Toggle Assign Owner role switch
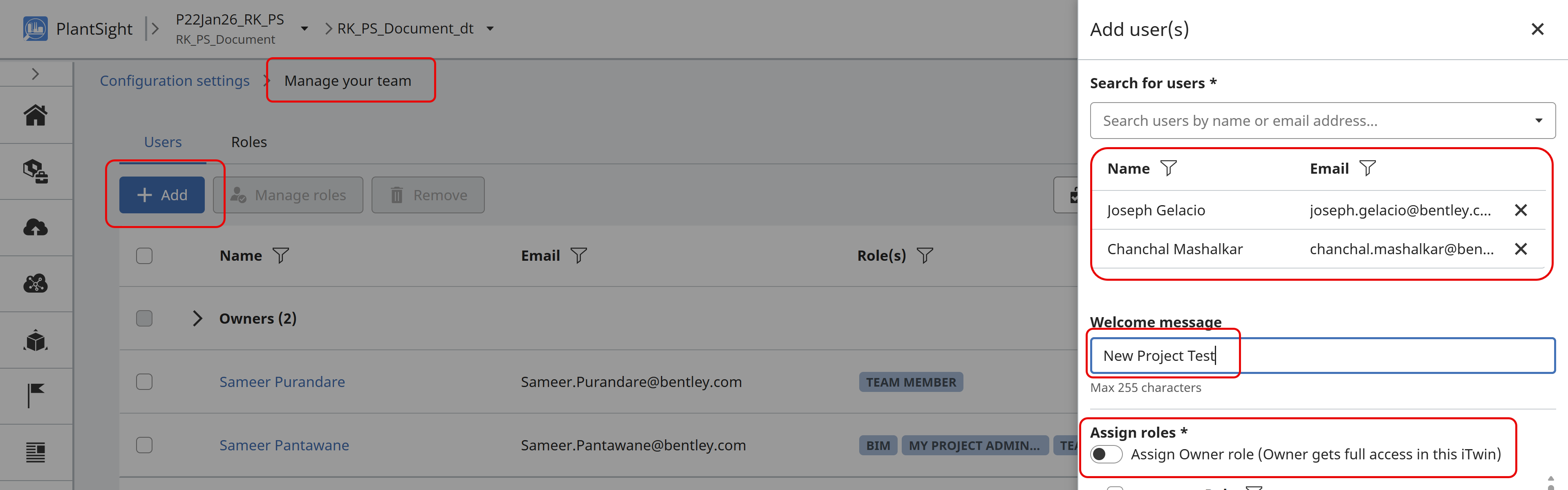 1106,455
